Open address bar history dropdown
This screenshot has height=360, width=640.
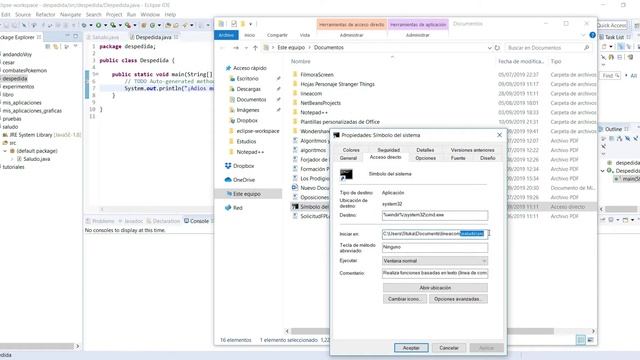489,48
